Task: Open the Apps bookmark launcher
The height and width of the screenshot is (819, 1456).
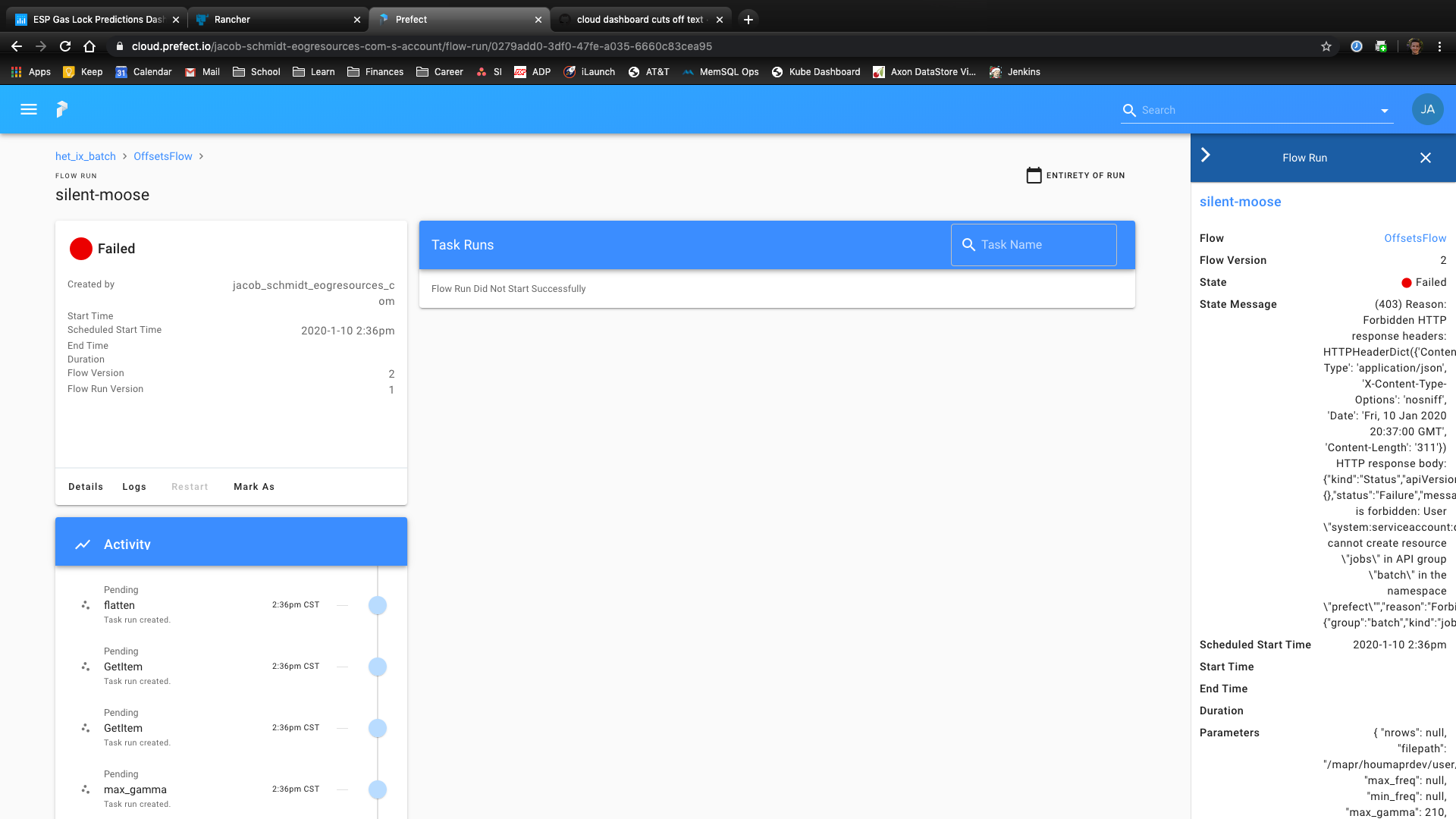Action: [x=31, y=72]
